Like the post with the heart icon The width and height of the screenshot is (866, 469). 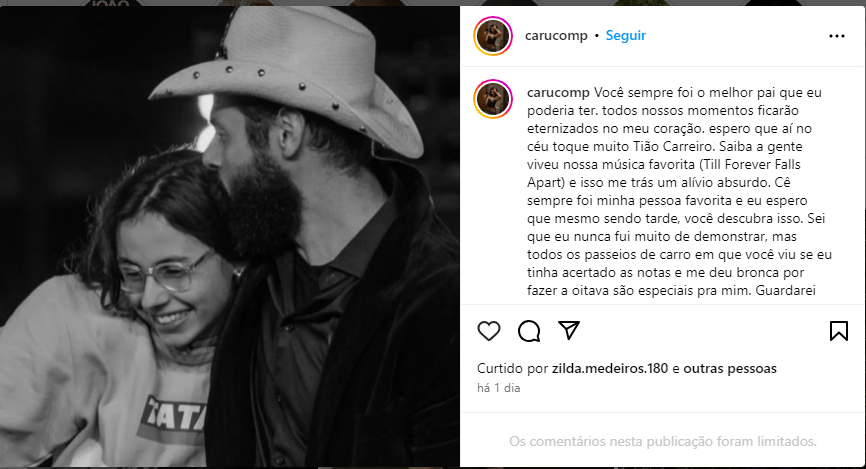(x=489, y=331)
